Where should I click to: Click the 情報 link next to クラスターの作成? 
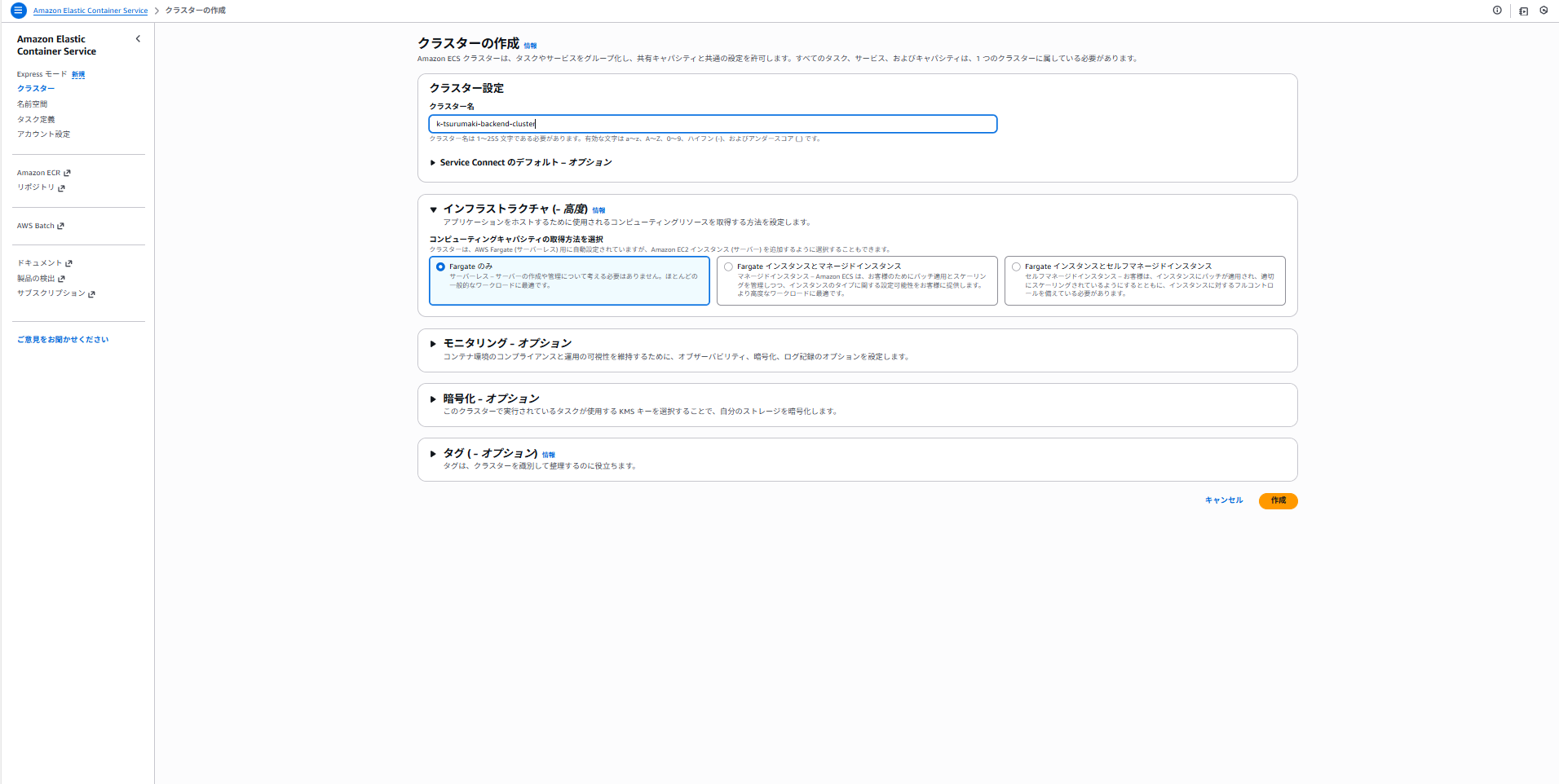530,46
